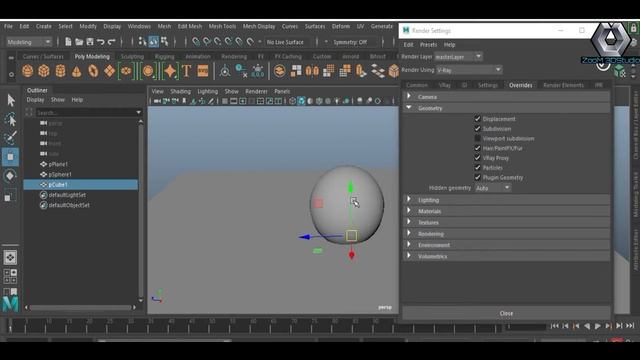This screenshot has width=640, height=360.
Task: Uncheck the Plugin Geometry checkbox
Action: pyautogui.click(x=477, y=177)
